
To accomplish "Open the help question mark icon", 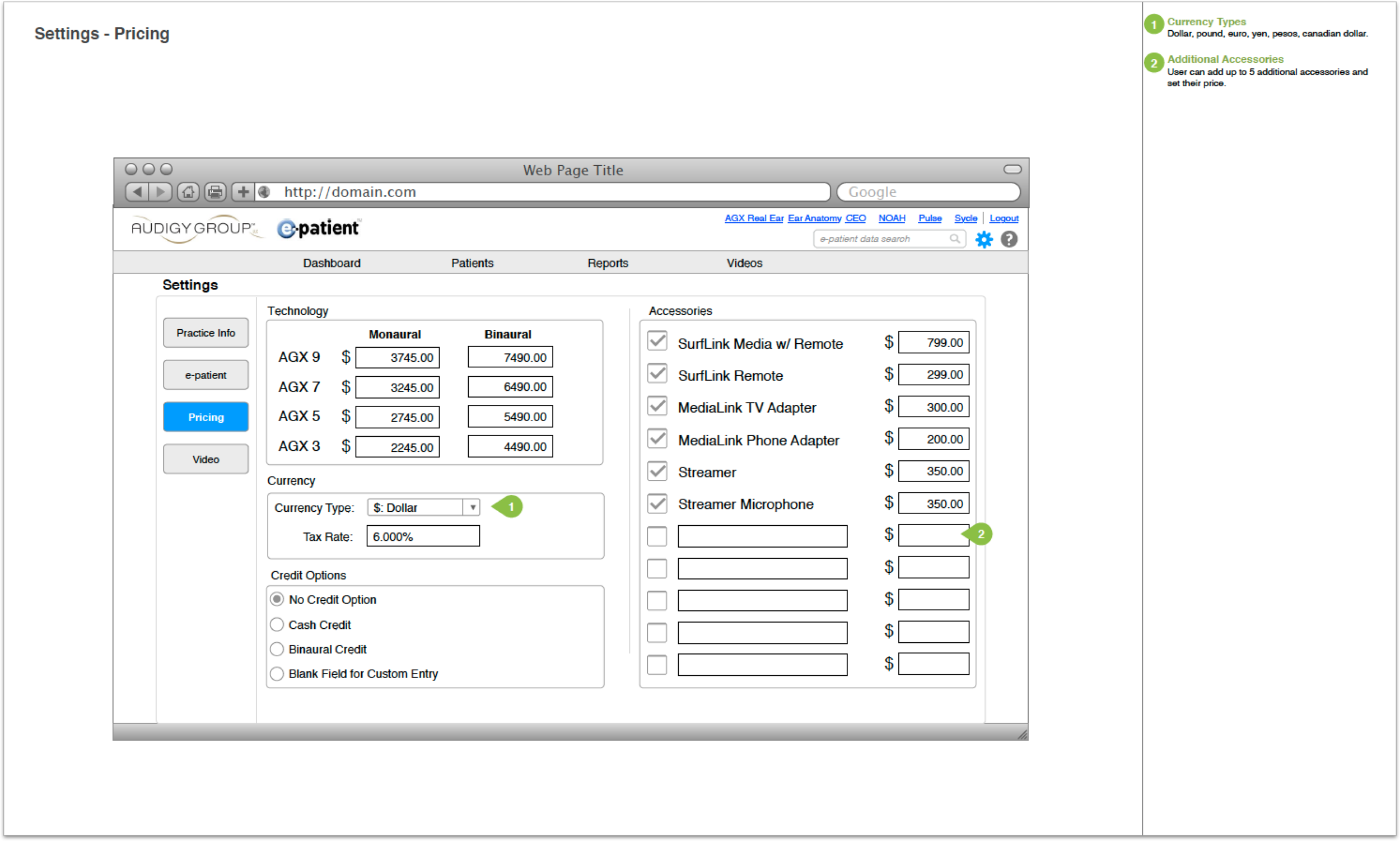I will pos(1009,239).
